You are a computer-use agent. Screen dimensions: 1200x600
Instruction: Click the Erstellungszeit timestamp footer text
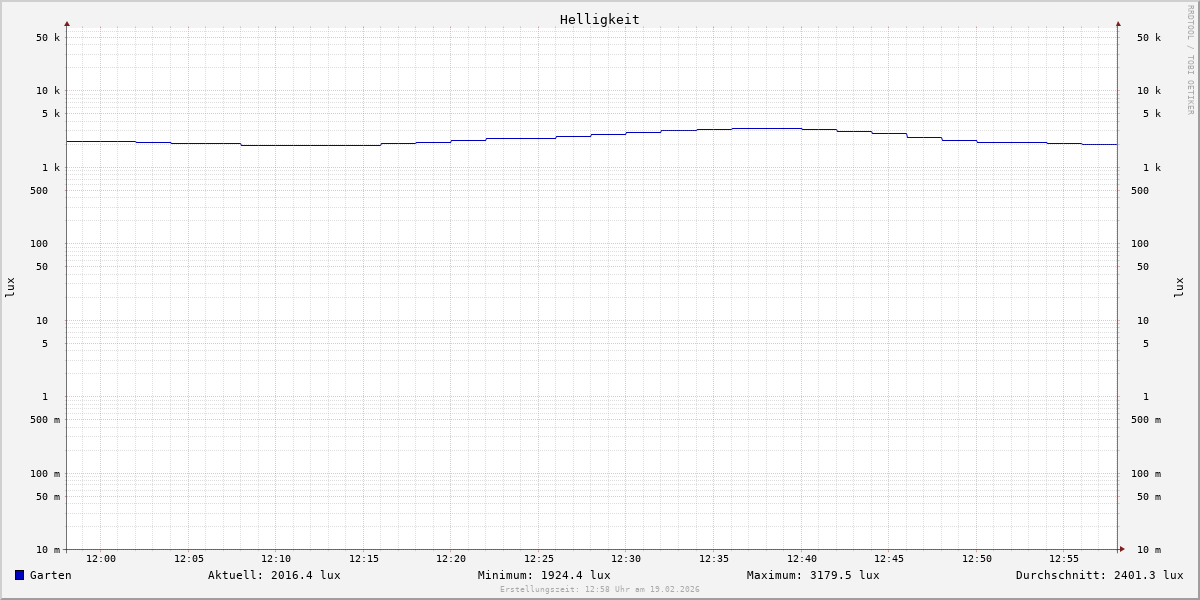pyautogui.click(x=600, y=590)
